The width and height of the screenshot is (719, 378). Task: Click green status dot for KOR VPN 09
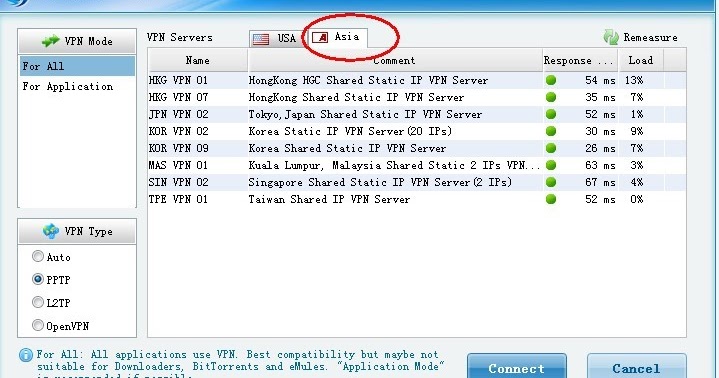(x=551, y=148)
